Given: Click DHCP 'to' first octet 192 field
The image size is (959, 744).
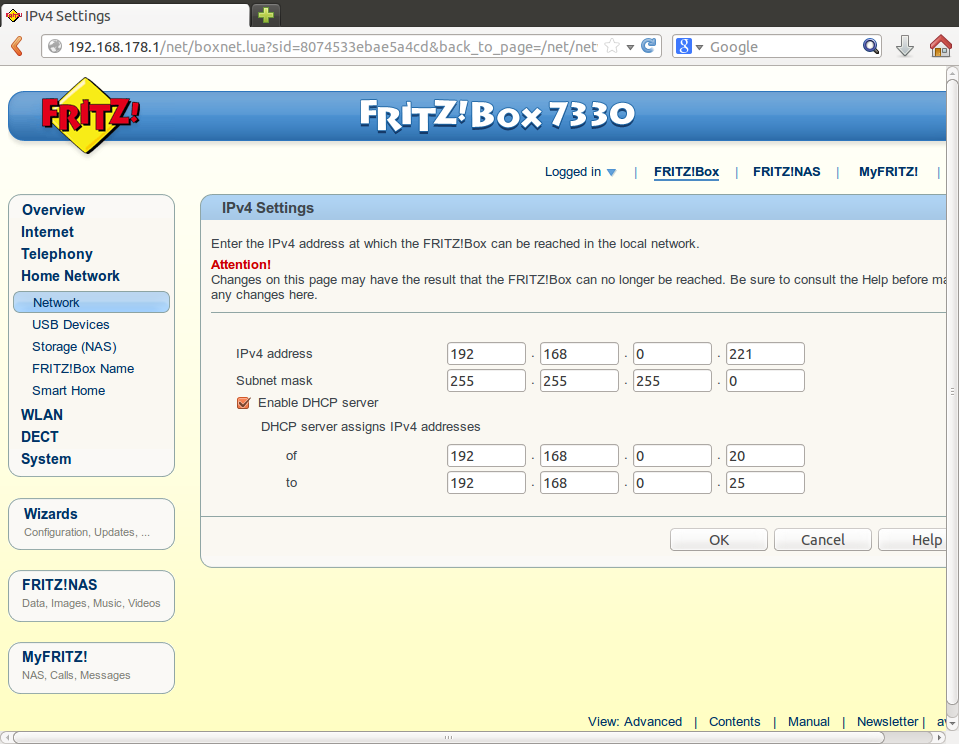Looking at the screenshot, I should click(x=486, y=483).
